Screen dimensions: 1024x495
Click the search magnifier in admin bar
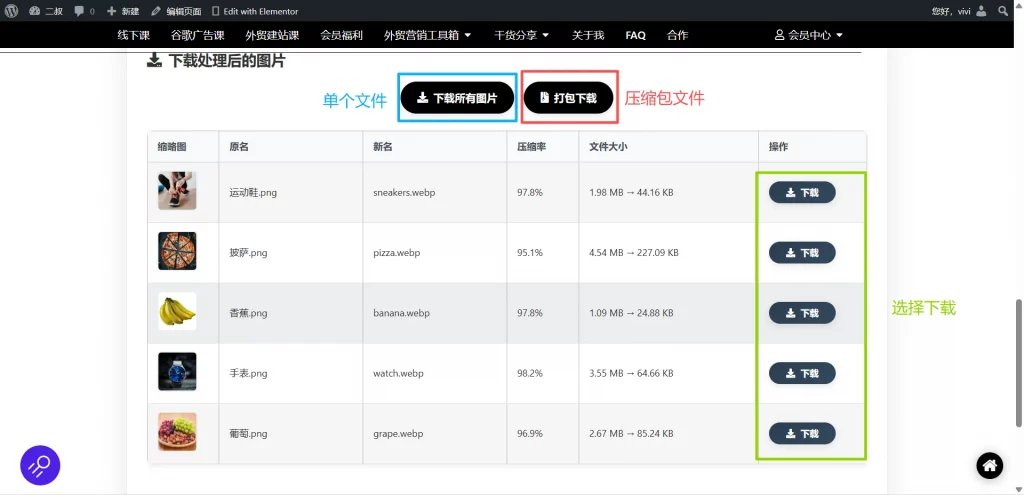tap(1003, 11)
